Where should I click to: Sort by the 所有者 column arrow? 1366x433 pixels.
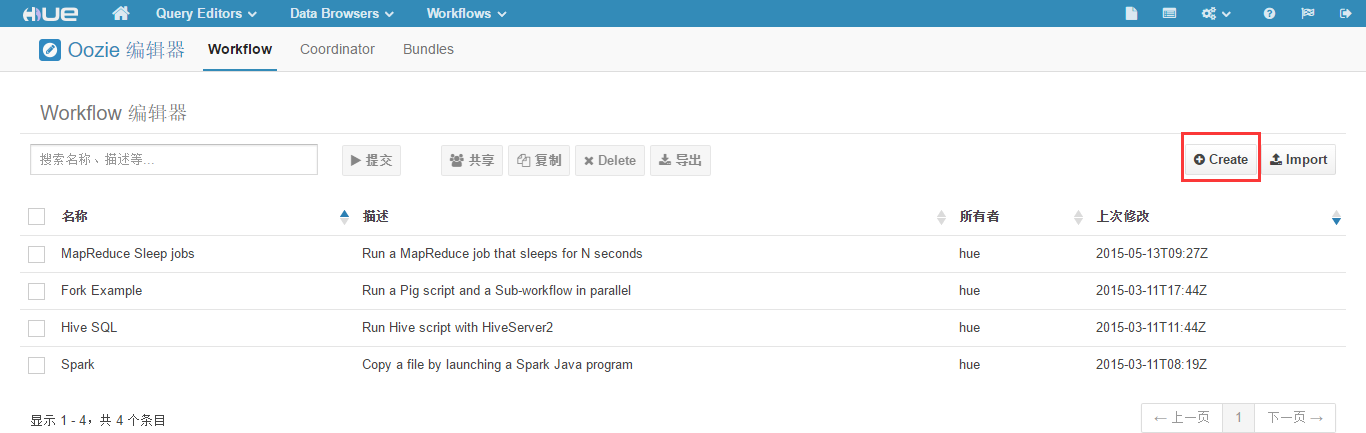pos(1078,217)
